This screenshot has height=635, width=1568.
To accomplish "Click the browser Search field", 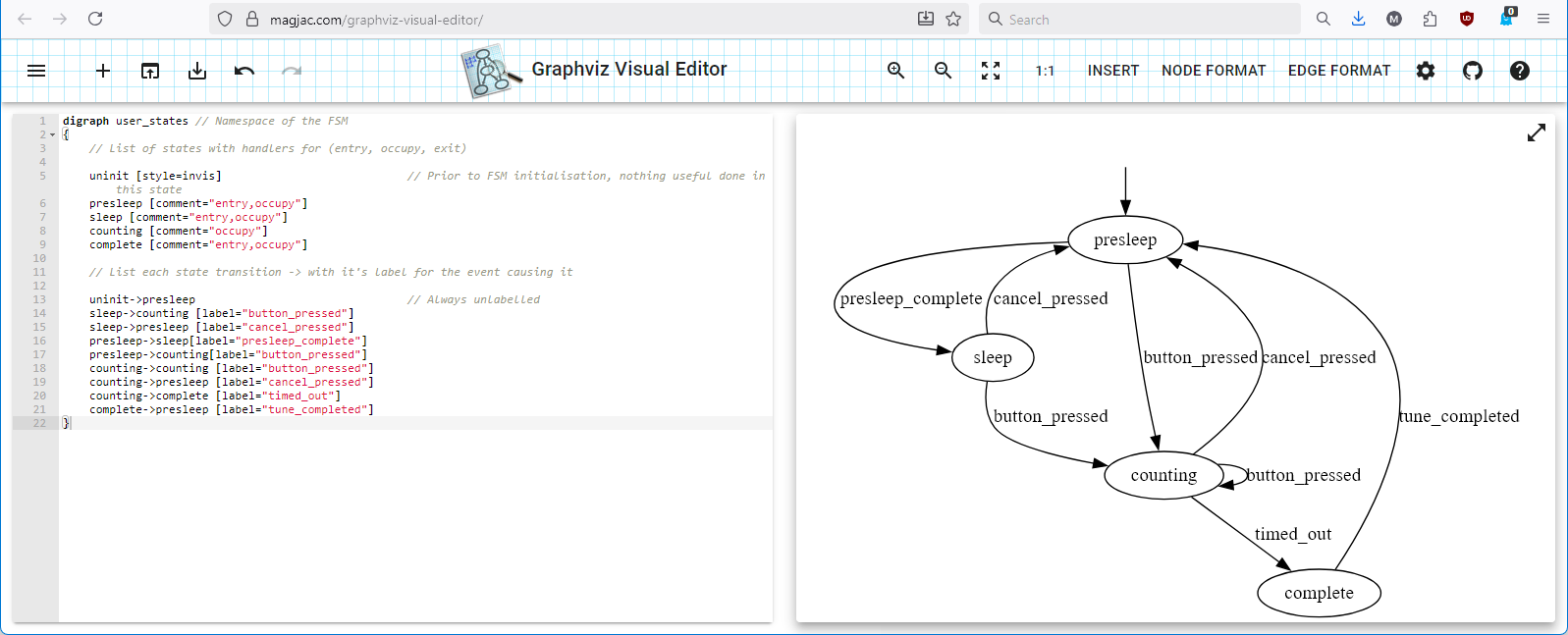I will pos(1139,19).
